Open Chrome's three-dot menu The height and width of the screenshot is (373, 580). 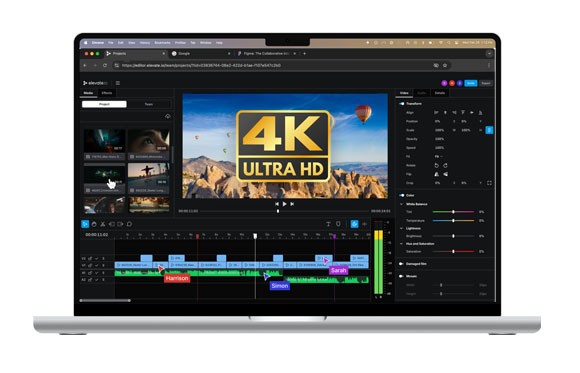(489, 65)
